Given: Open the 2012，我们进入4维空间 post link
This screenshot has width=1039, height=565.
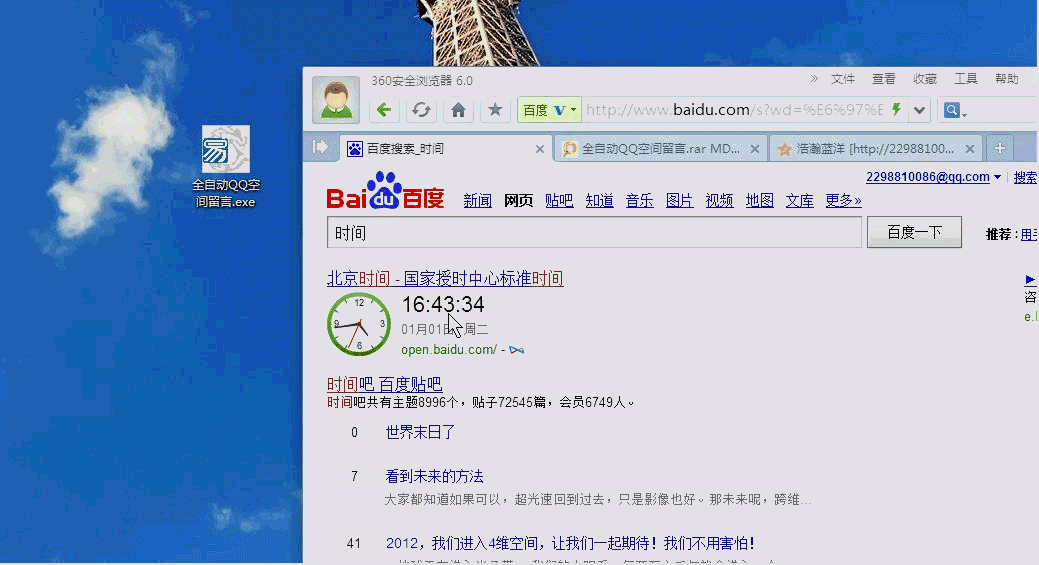Looking at the screenshot, I should point(570,544).
